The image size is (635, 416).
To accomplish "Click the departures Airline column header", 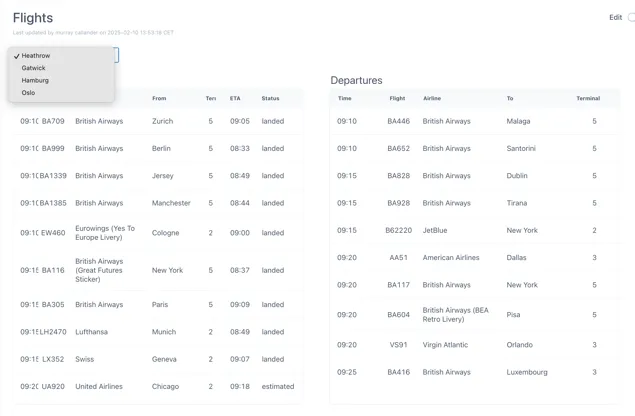I will (432, 98).
